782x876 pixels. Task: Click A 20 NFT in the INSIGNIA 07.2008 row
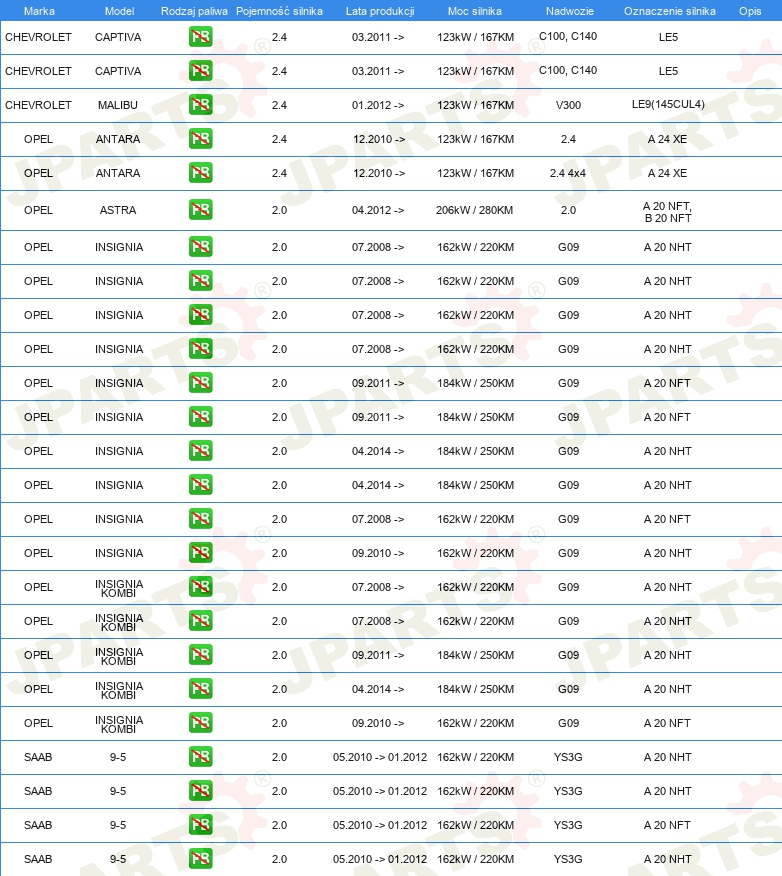[667, 519]
